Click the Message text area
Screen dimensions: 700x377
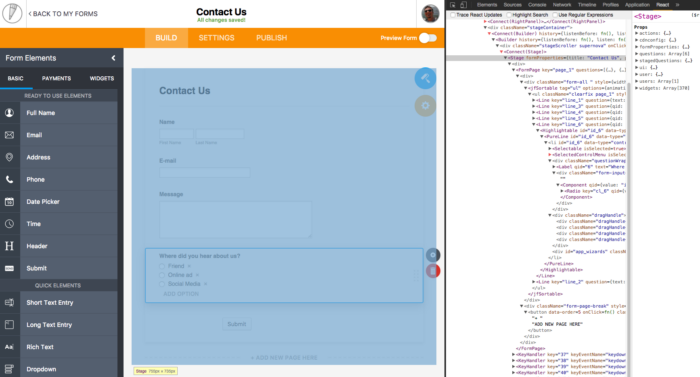(x=235, y=219)
